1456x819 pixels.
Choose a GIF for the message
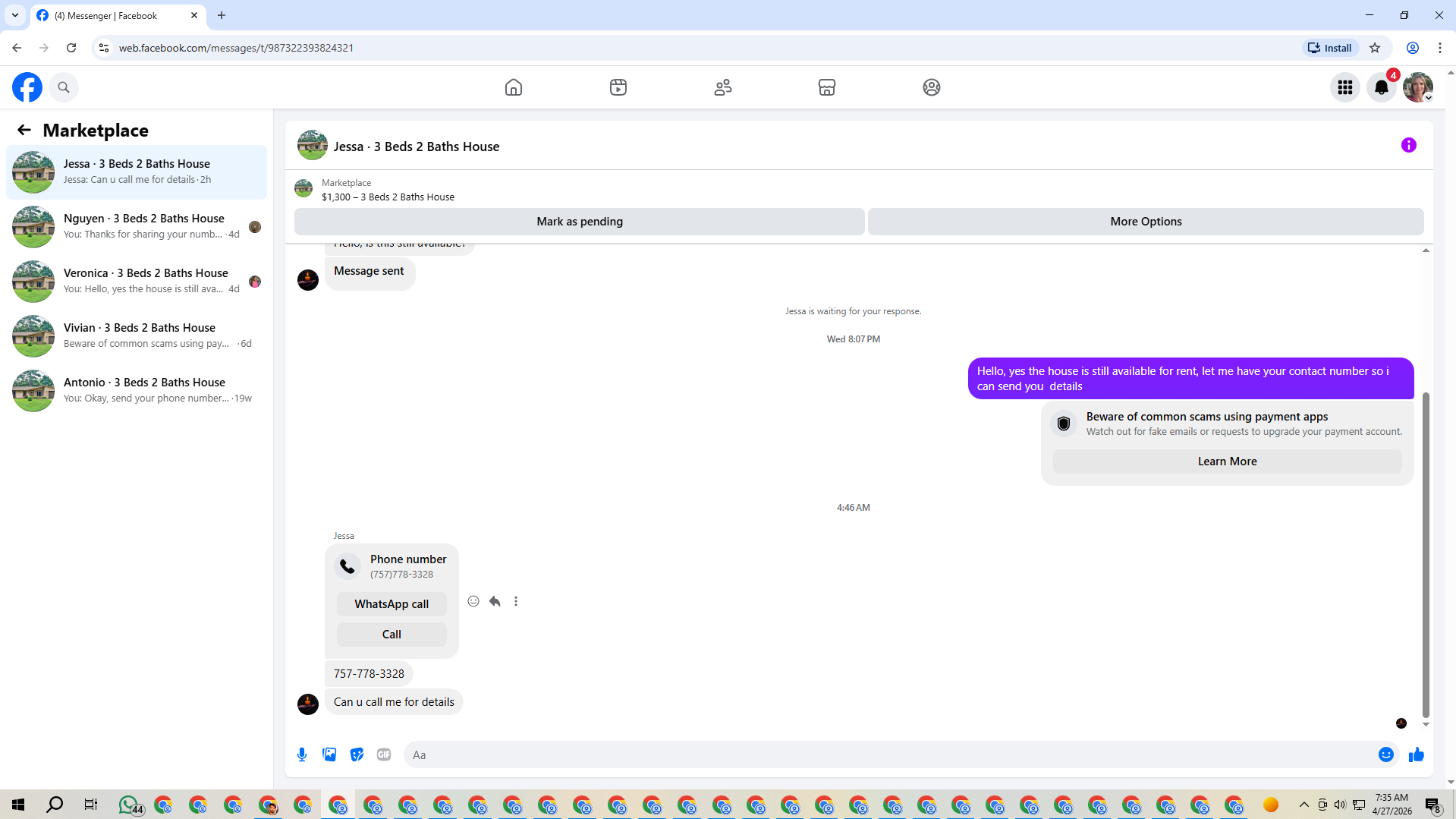pyautogui.click(x=384, y=754)
